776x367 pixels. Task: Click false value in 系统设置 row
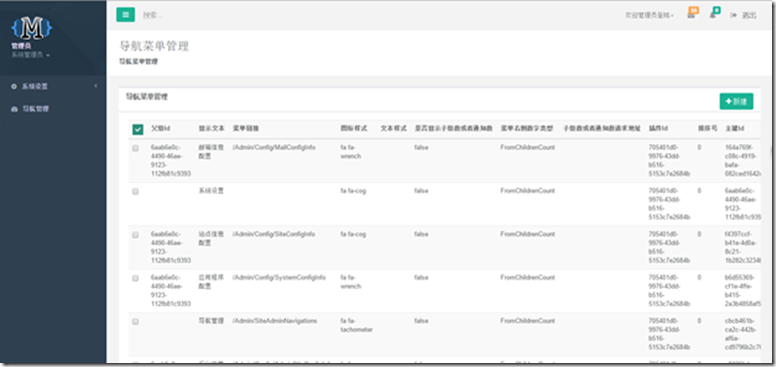tap(421, 191)
